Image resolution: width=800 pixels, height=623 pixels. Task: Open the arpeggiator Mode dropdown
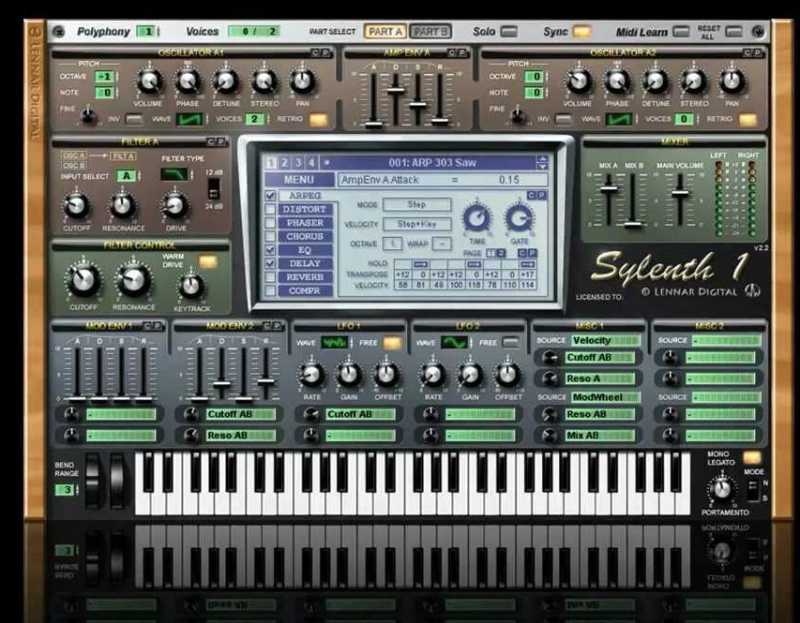click(417, 205)
